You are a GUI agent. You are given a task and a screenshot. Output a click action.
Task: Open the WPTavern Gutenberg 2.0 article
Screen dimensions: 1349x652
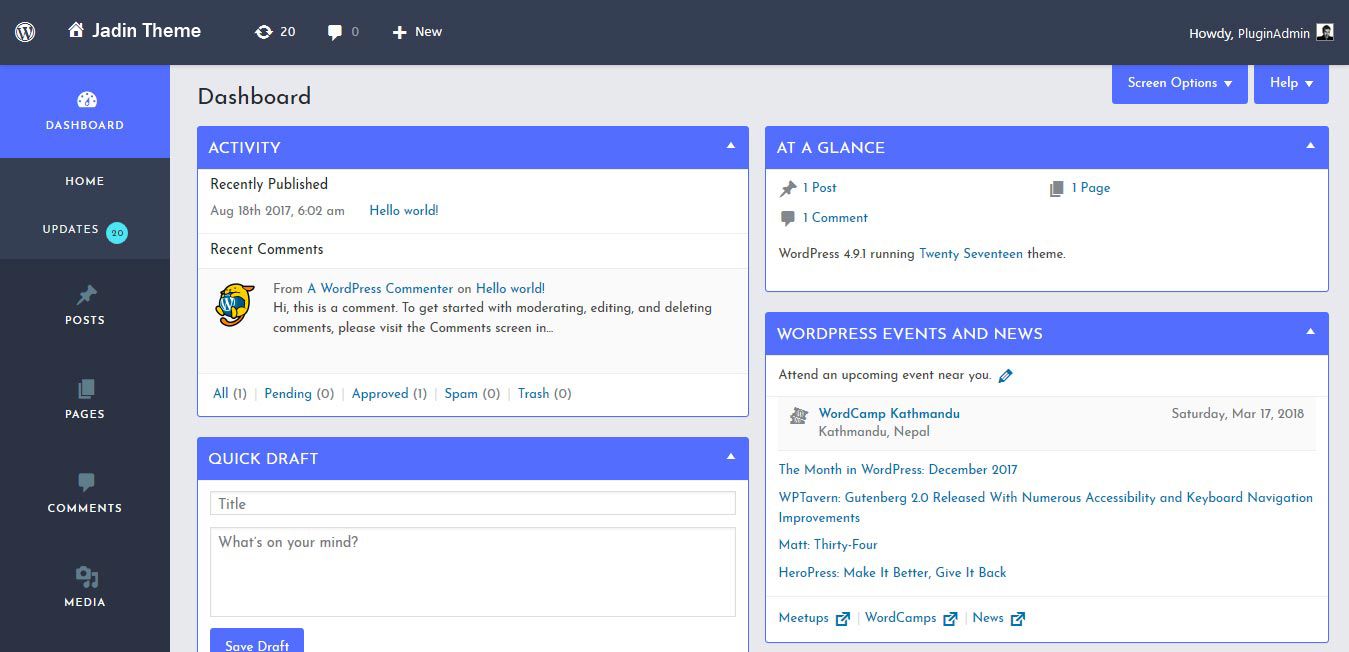[1046, 508]
